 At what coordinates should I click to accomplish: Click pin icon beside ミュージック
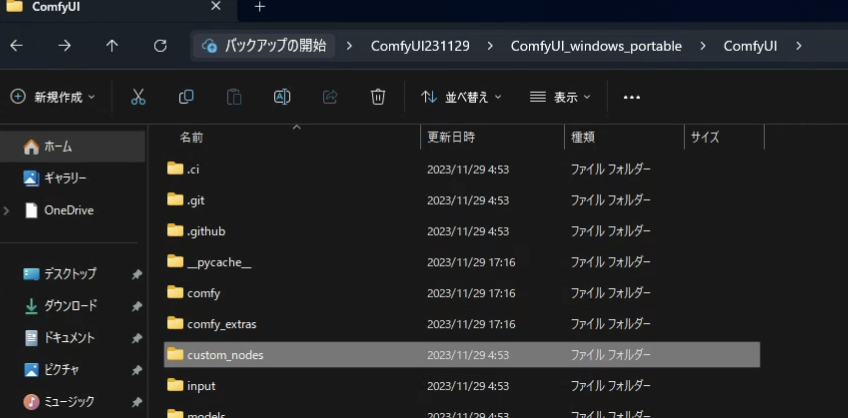tap(136, 403)
